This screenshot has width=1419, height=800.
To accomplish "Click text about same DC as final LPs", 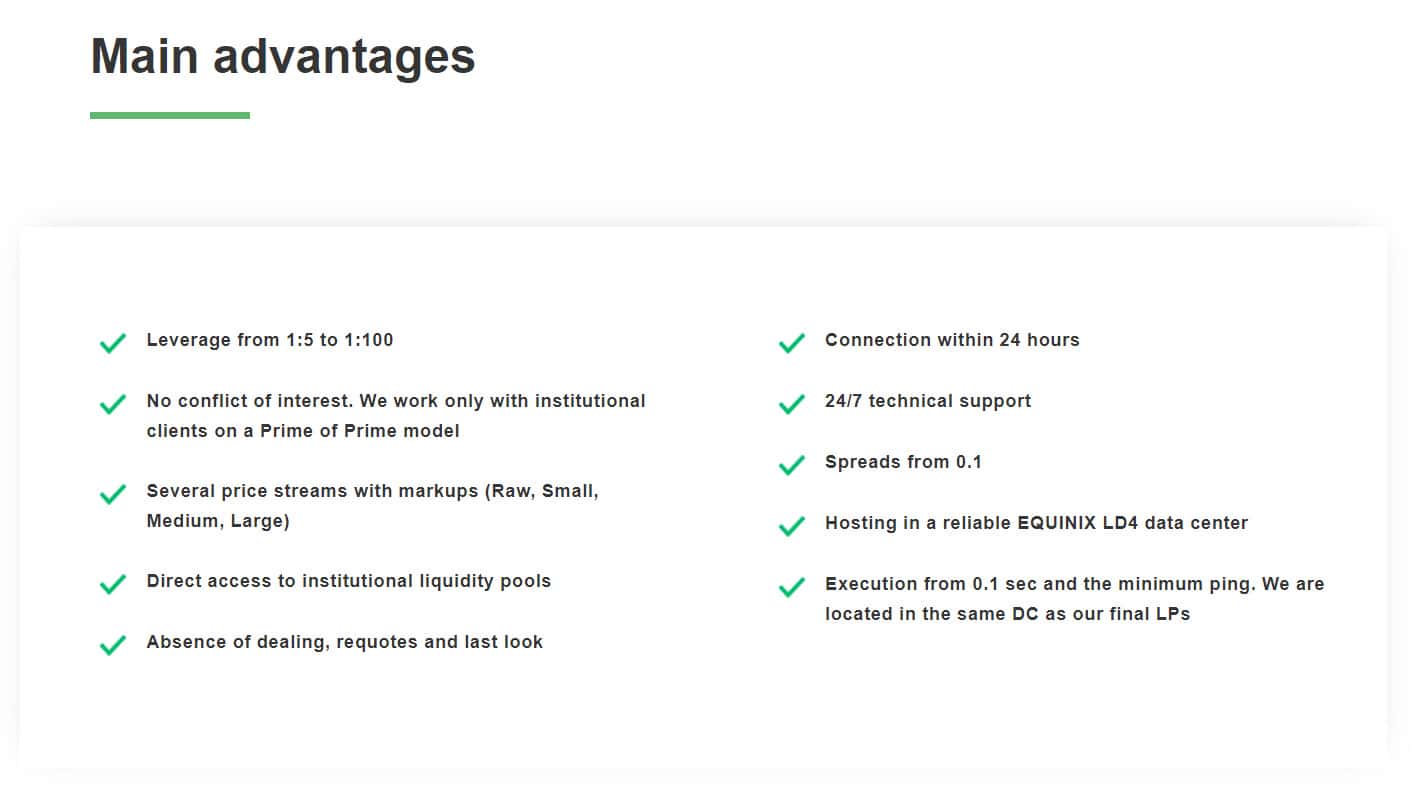I will (1007, 614).
